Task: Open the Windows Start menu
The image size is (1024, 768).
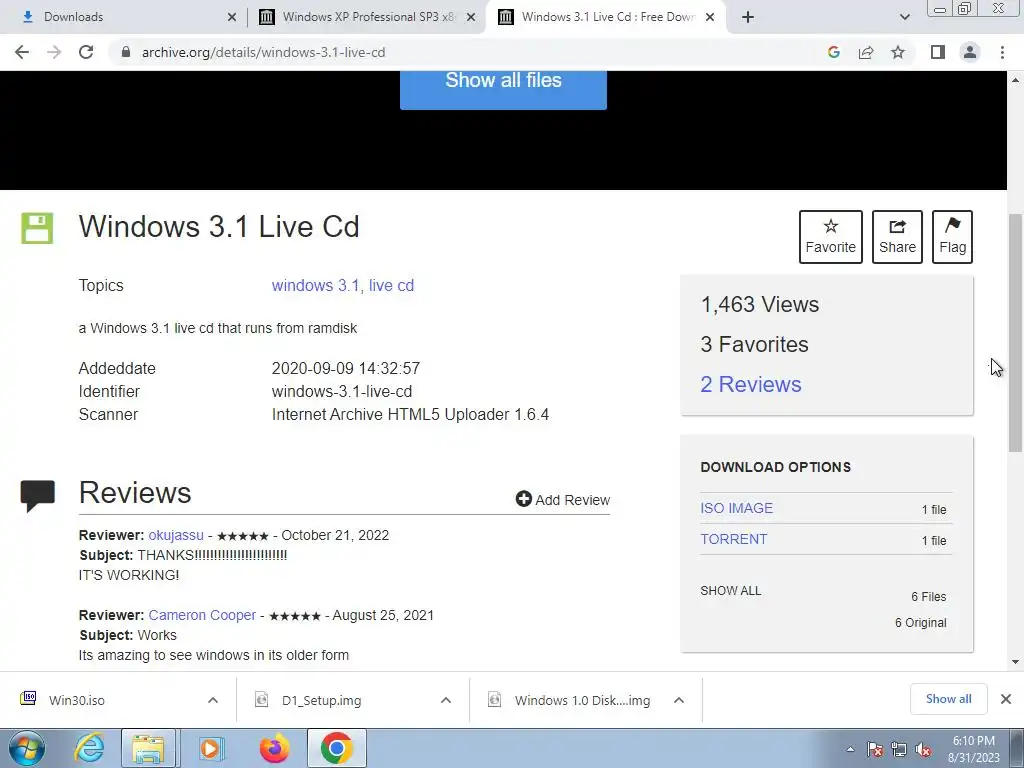Action: [x=26, y=748]
